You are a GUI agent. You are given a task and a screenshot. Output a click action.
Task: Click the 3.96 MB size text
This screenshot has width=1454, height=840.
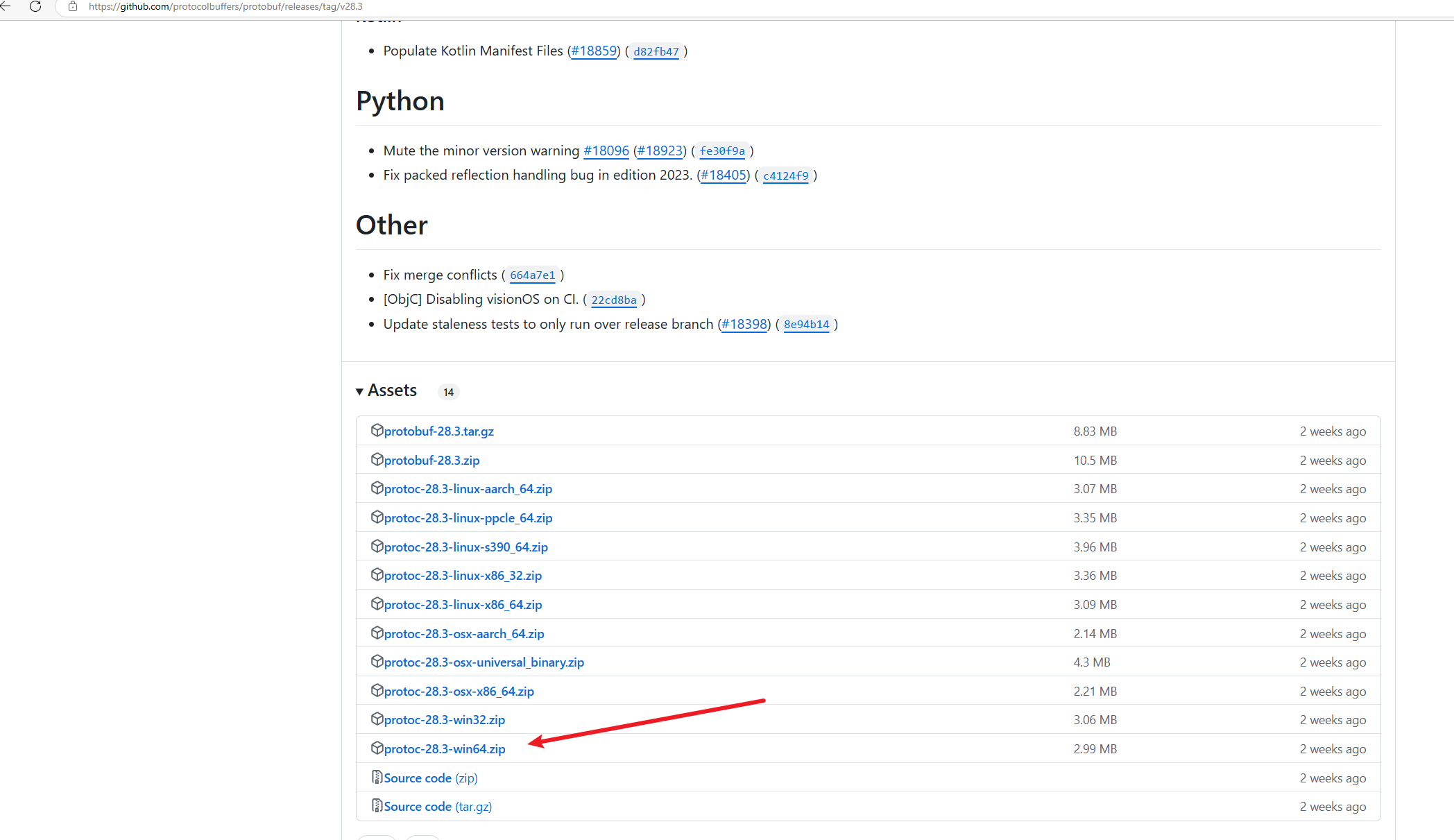1095,547
